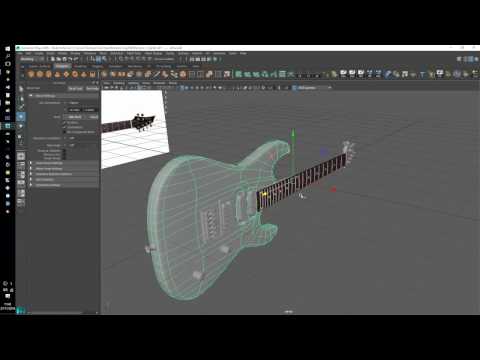Click the Undo arrow in status line

(x=69, y=59)
